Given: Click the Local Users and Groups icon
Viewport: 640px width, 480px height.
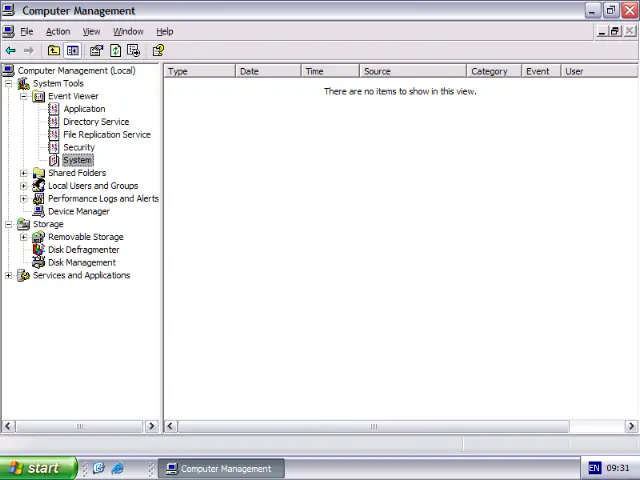Looking at the screenshot, I should (x=39, y=186).
